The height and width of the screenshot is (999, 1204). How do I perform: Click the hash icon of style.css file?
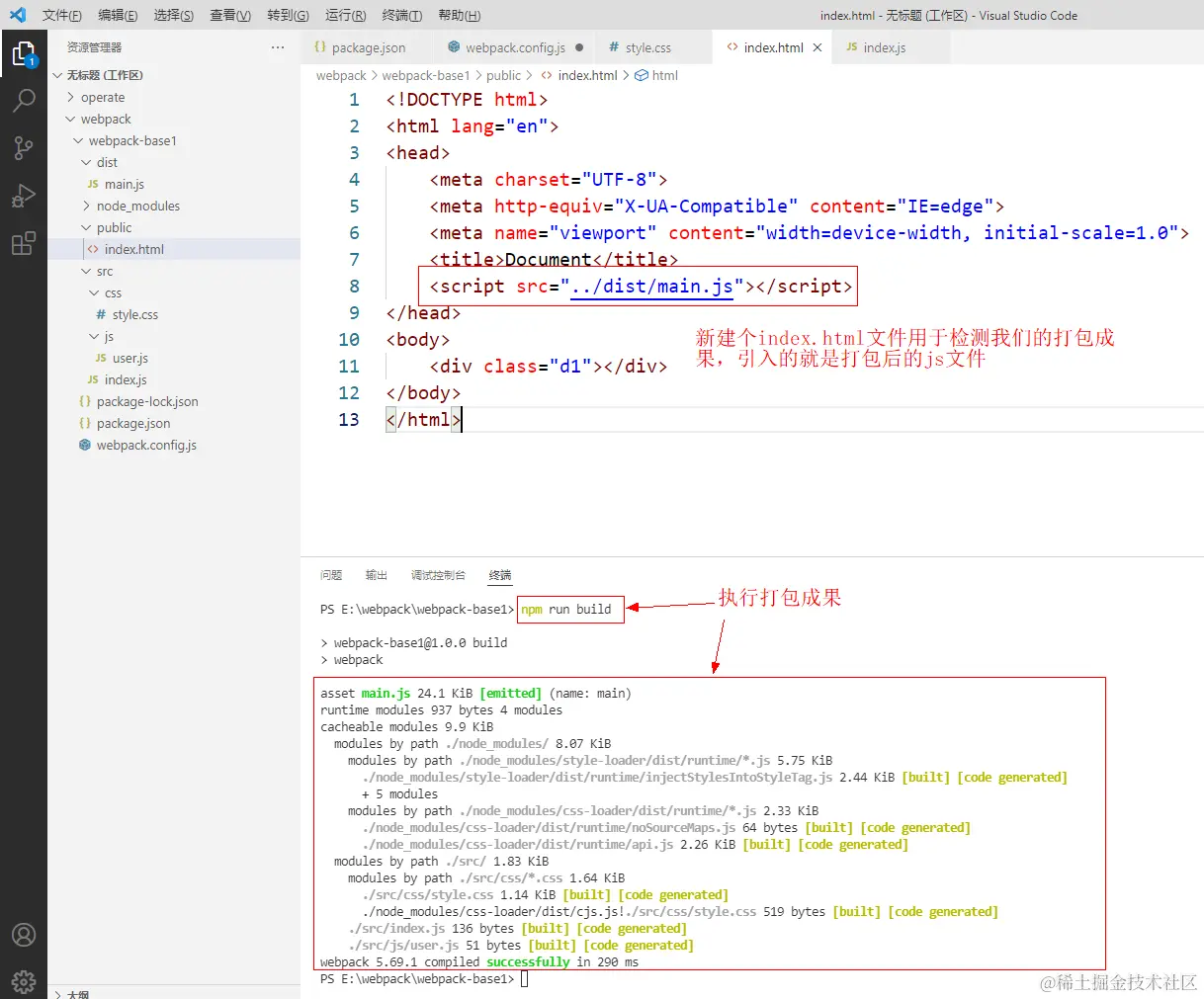(x=101, y=314)
